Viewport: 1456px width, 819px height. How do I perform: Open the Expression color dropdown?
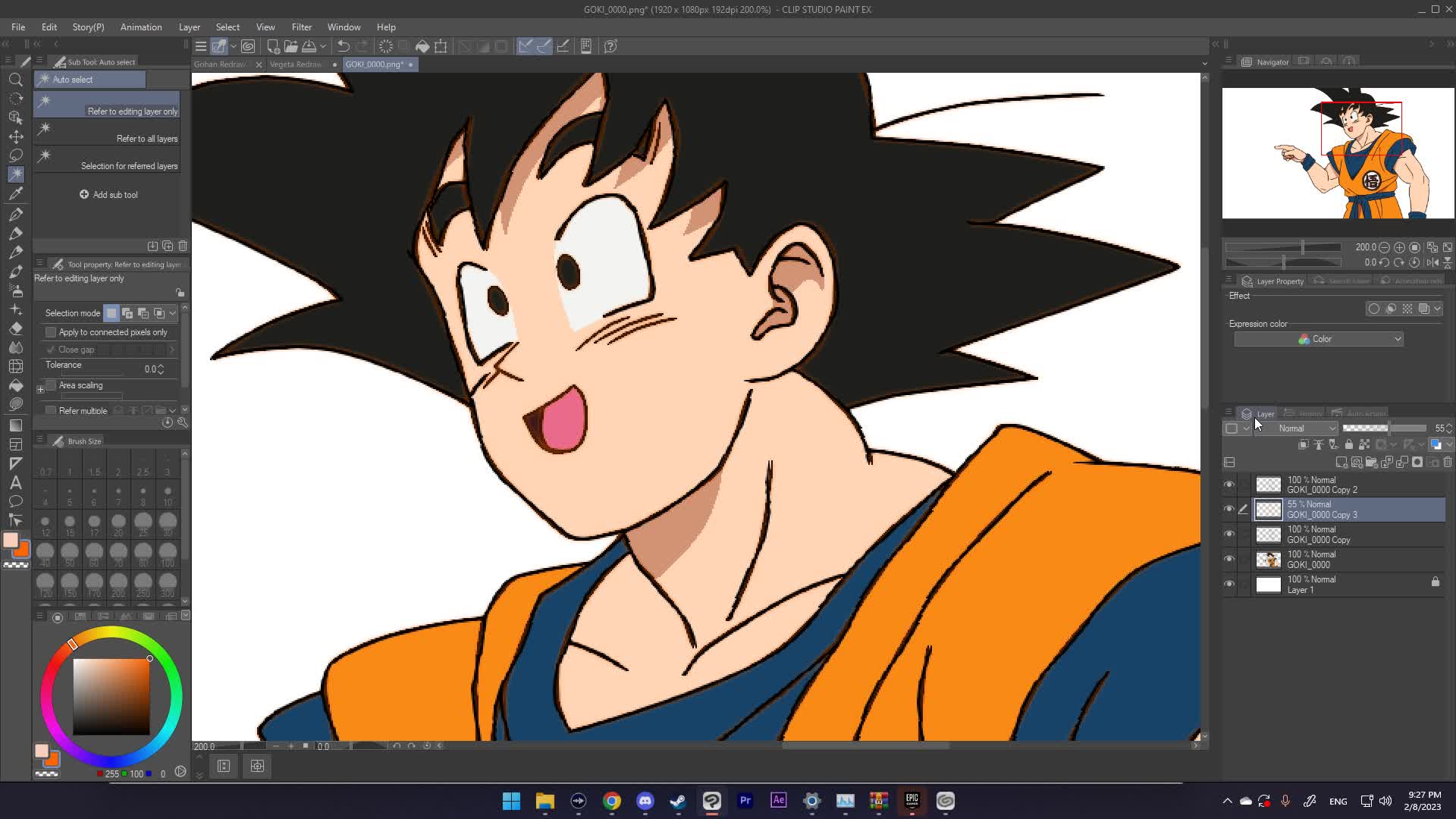(1319, 339)
